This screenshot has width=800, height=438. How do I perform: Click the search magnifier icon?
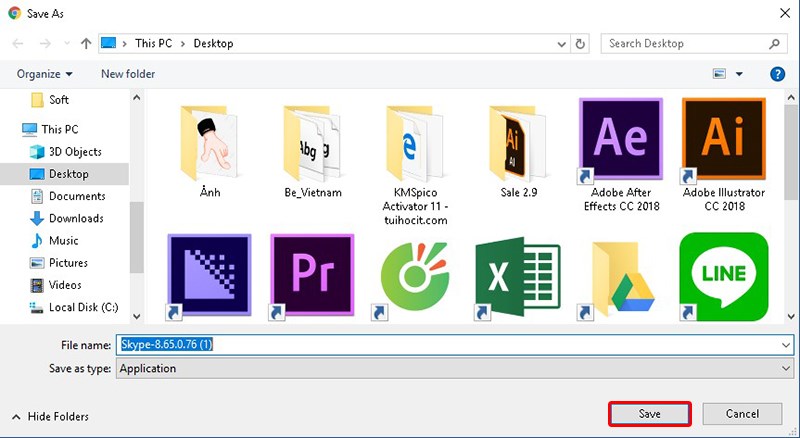(774, 44)
